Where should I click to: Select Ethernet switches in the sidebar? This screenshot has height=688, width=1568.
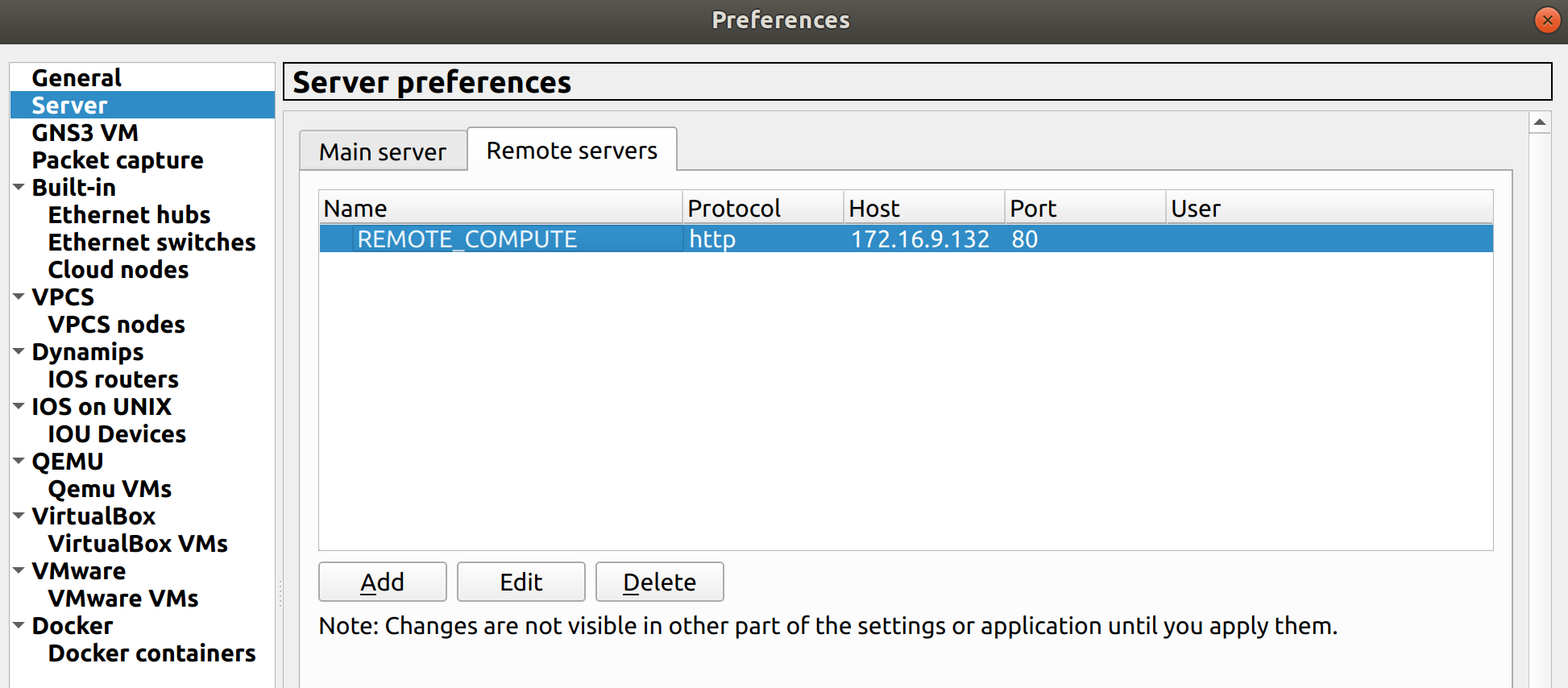(x=151, y=242)
